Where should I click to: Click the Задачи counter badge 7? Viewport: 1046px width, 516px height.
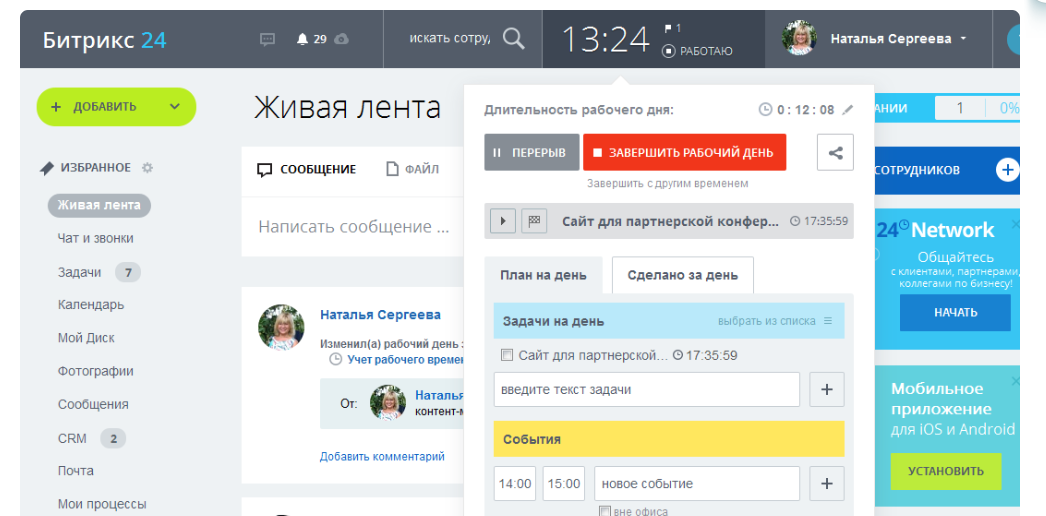click(x=127, y=272)
